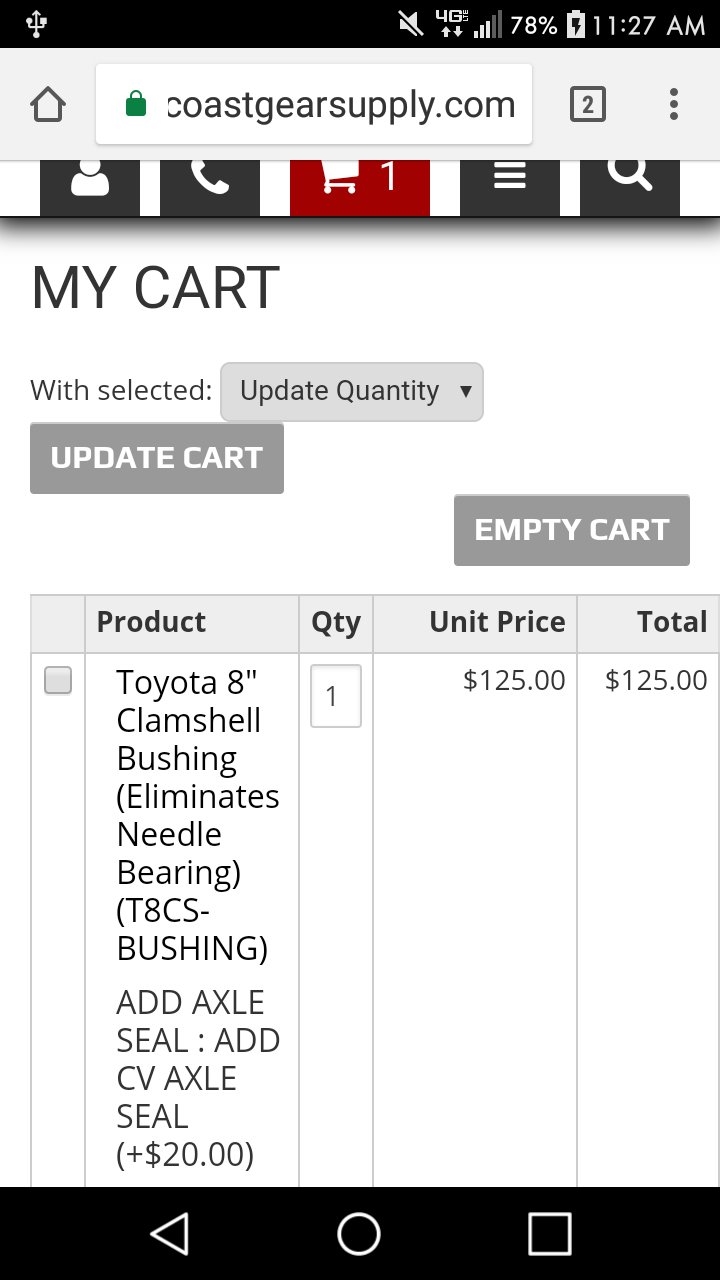Expand the Update Quantity dropdown
The image size is (720, 1280).
point(352,391)
